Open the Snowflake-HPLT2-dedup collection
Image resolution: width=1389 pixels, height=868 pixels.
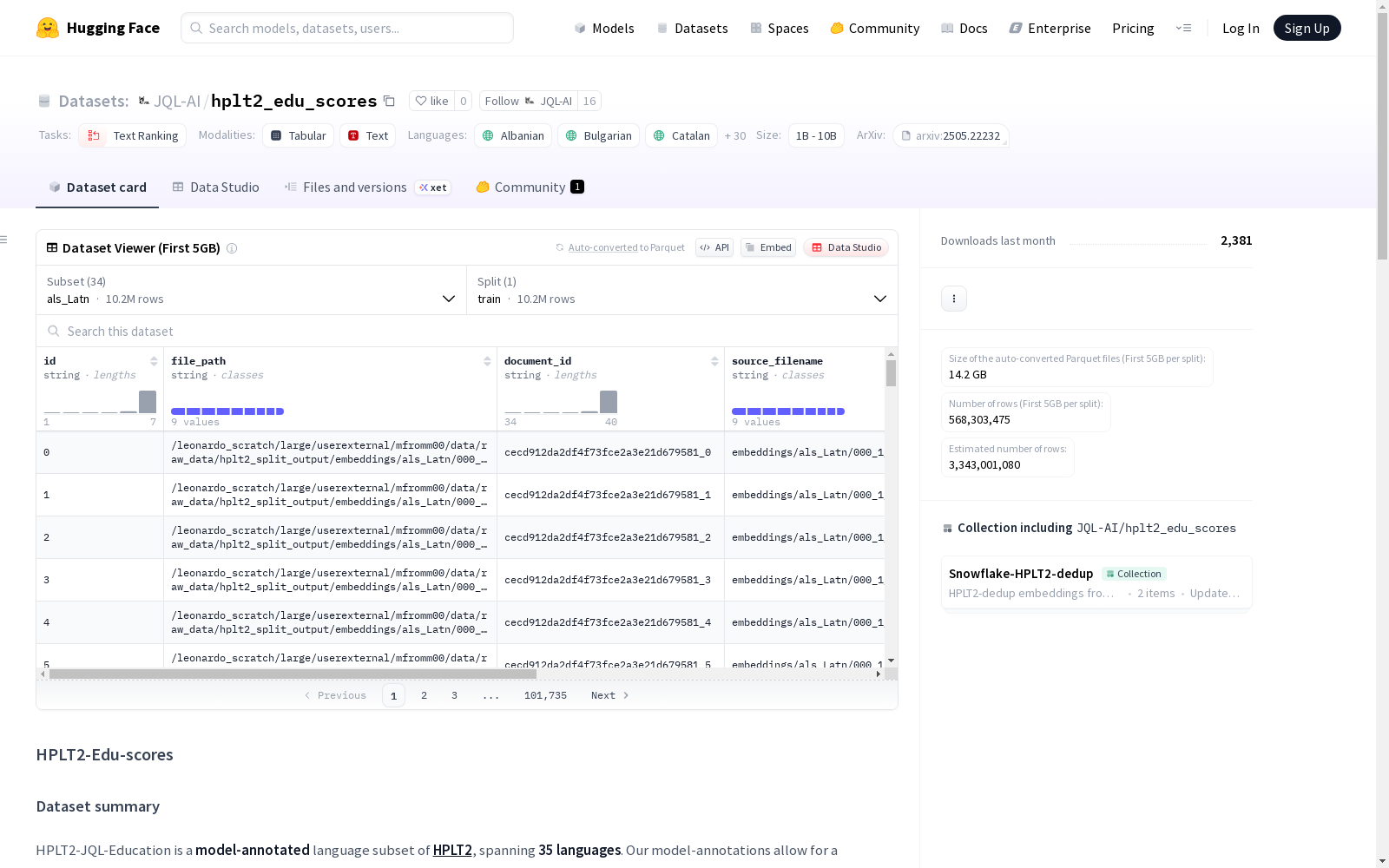click(1096, 582)
